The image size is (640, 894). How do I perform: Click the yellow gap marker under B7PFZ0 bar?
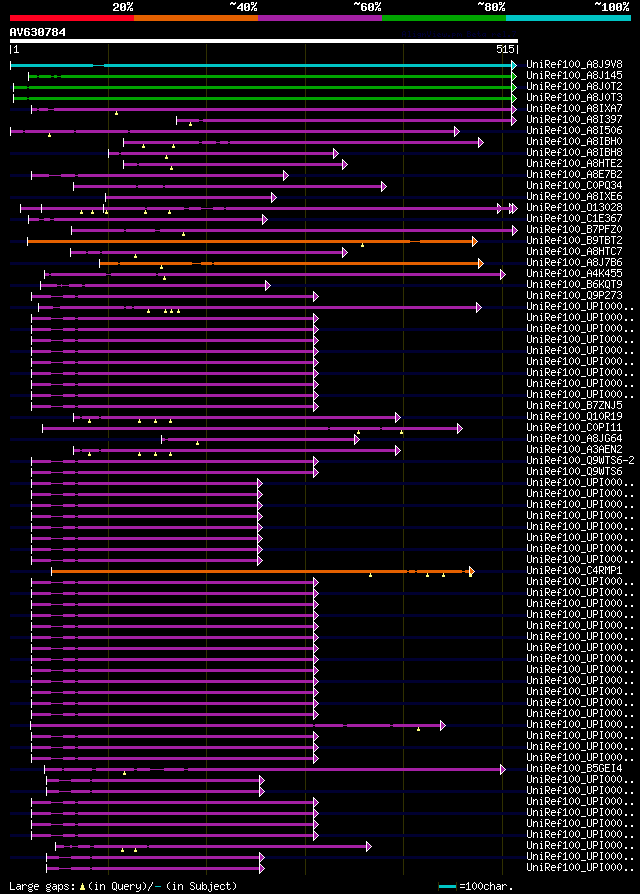pyautogui.click(x=184, y=234)
